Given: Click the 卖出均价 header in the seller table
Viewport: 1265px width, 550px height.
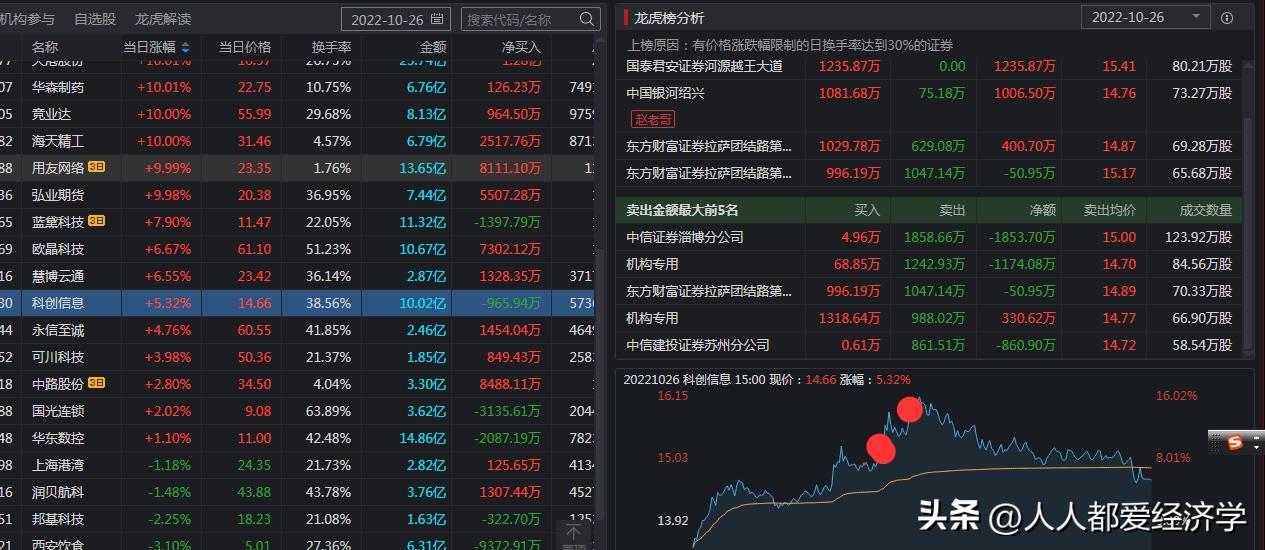Looking at the screenshot, I should [1110, 210].
